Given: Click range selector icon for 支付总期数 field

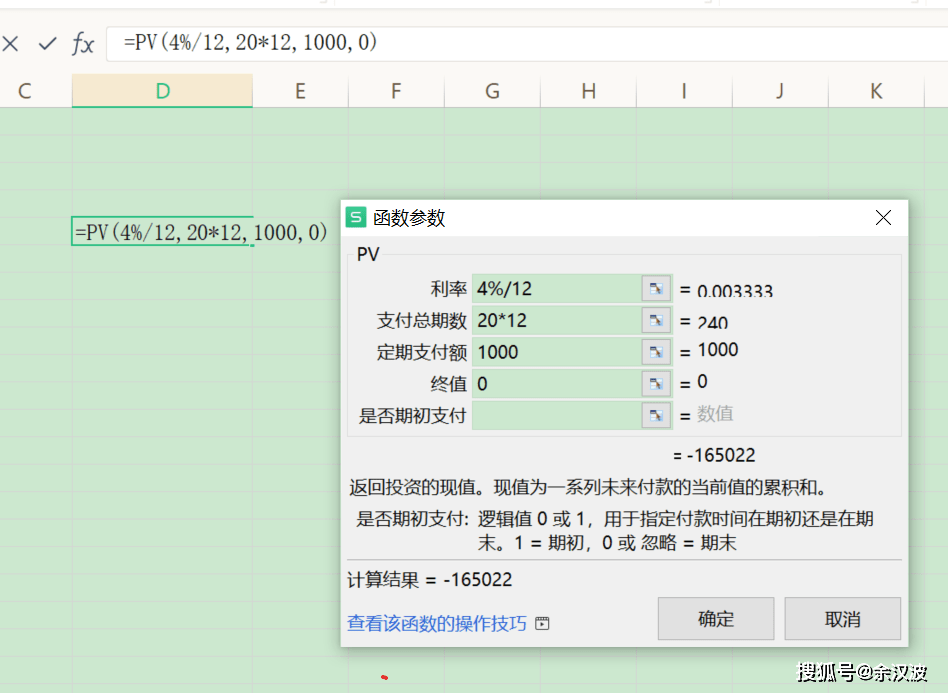Looking at the screenshot, I should (656, 321).
